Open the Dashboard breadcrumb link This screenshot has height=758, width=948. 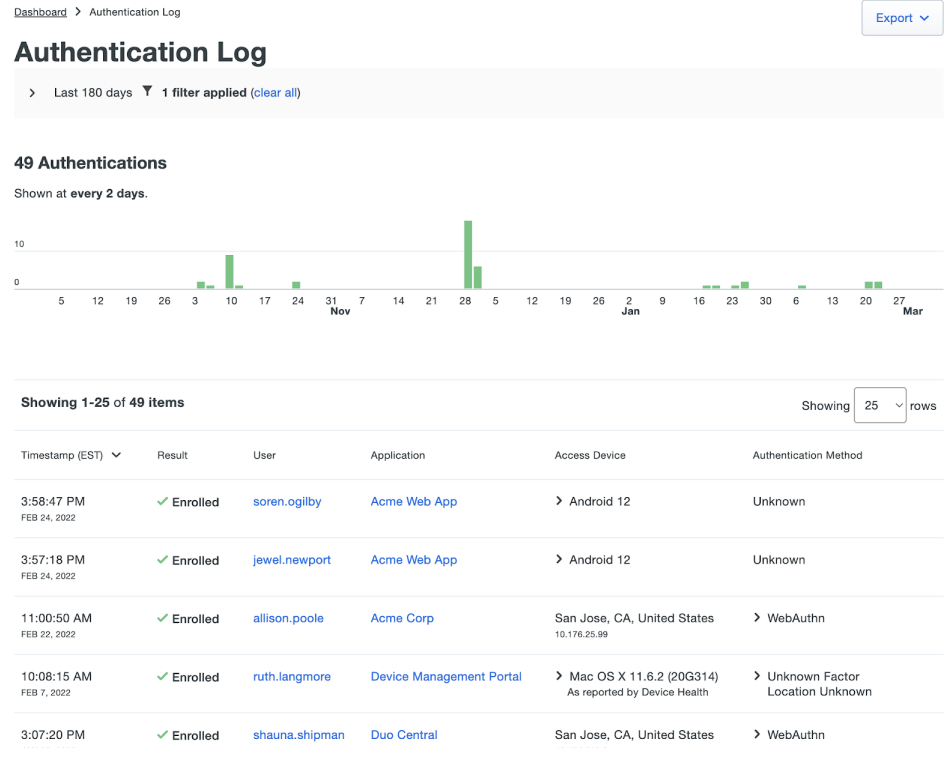(39, 11)
